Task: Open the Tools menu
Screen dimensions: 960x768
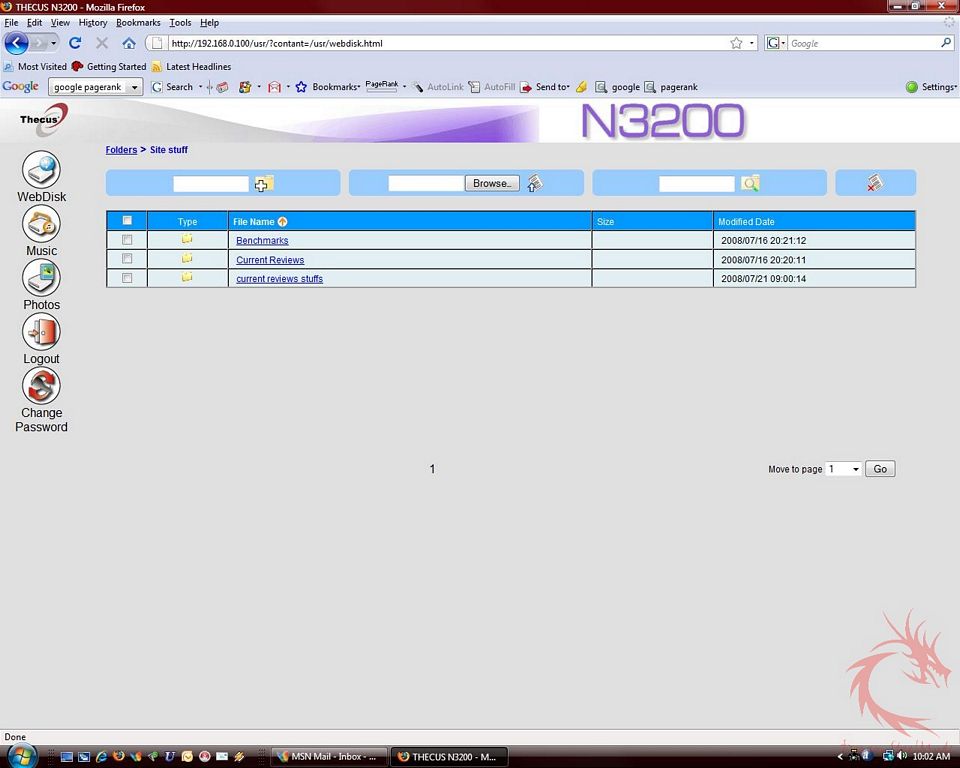Action: (x=180, y=23)
